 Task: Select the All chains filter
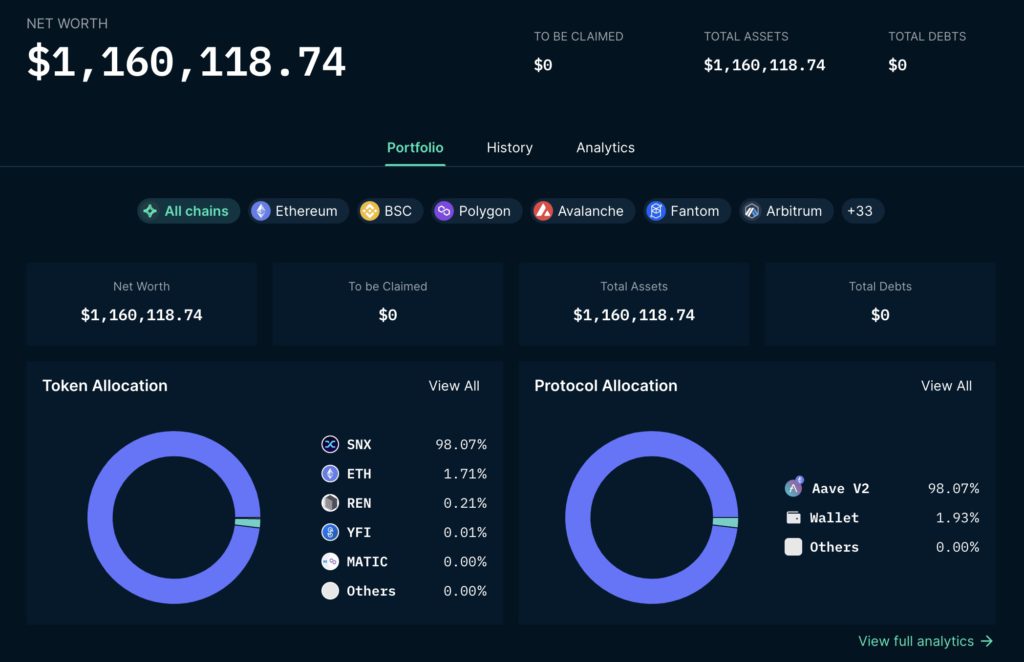(188, 211)
